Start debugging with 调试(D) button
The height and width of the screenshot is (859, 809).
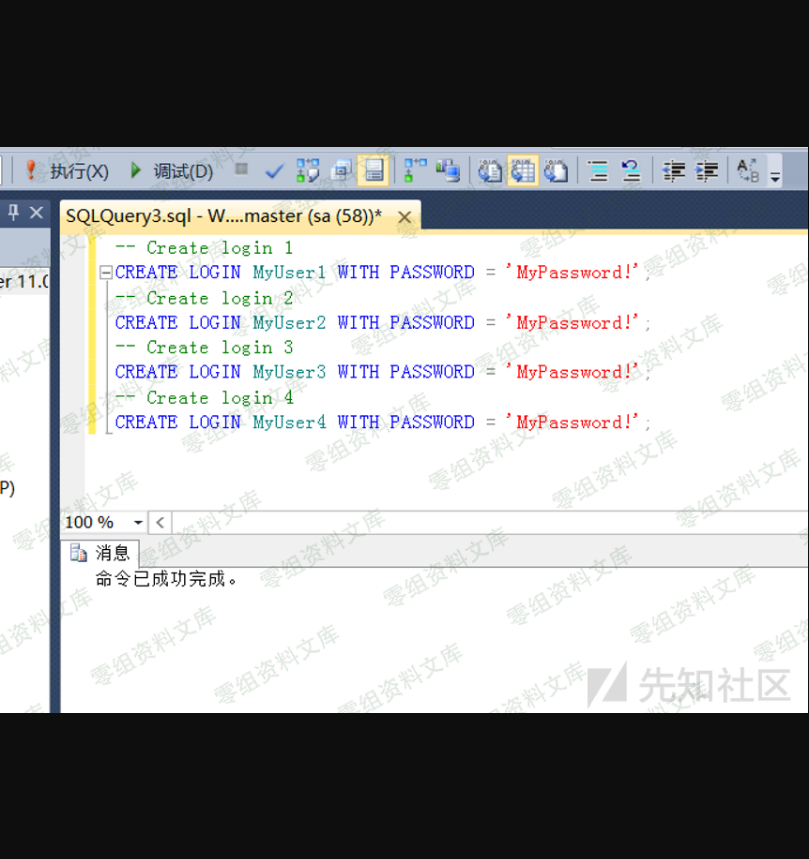point(171,171)
